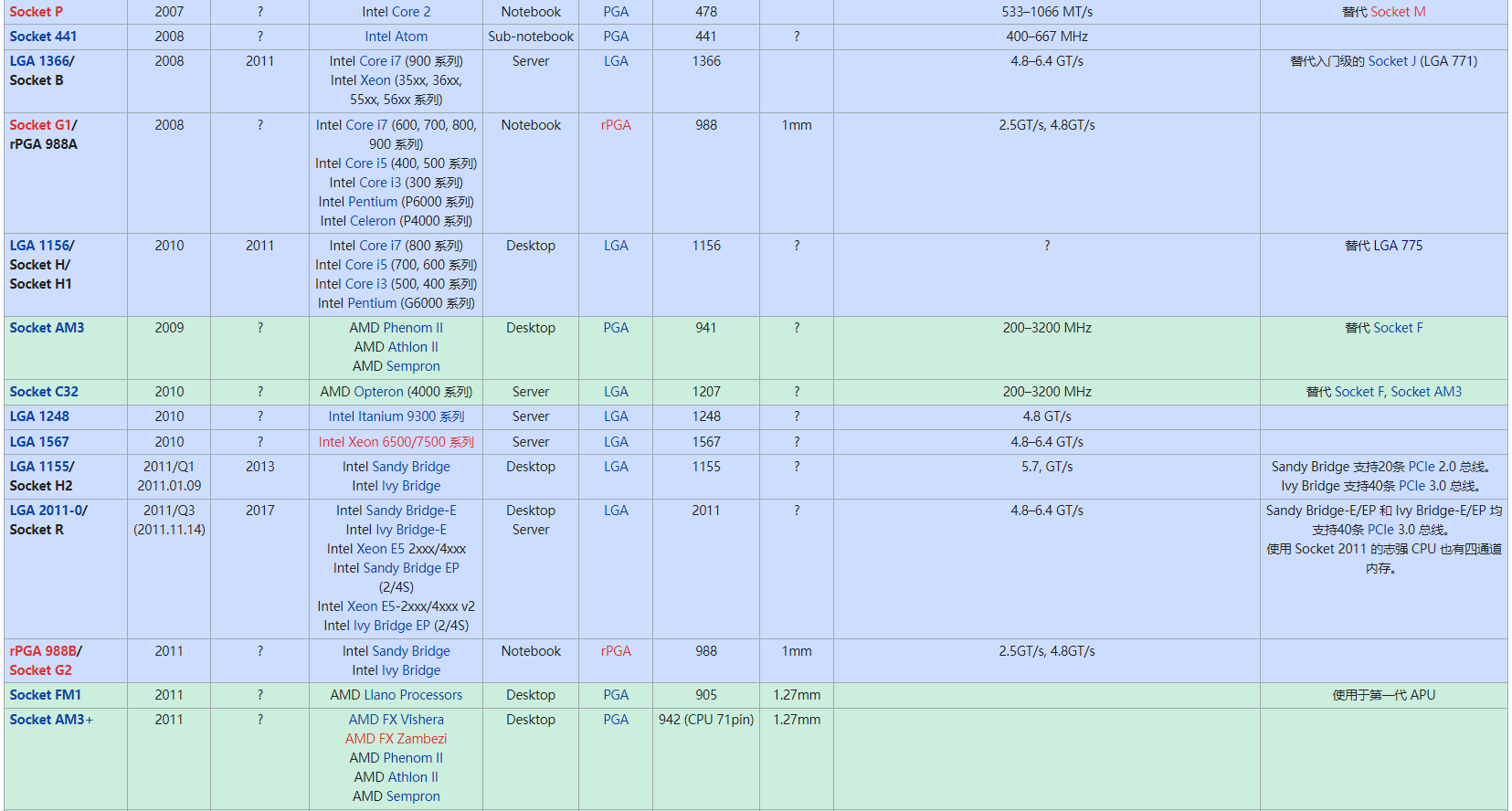
Task: Click the 533–1066 MT/s cell
Action: 1047,12
